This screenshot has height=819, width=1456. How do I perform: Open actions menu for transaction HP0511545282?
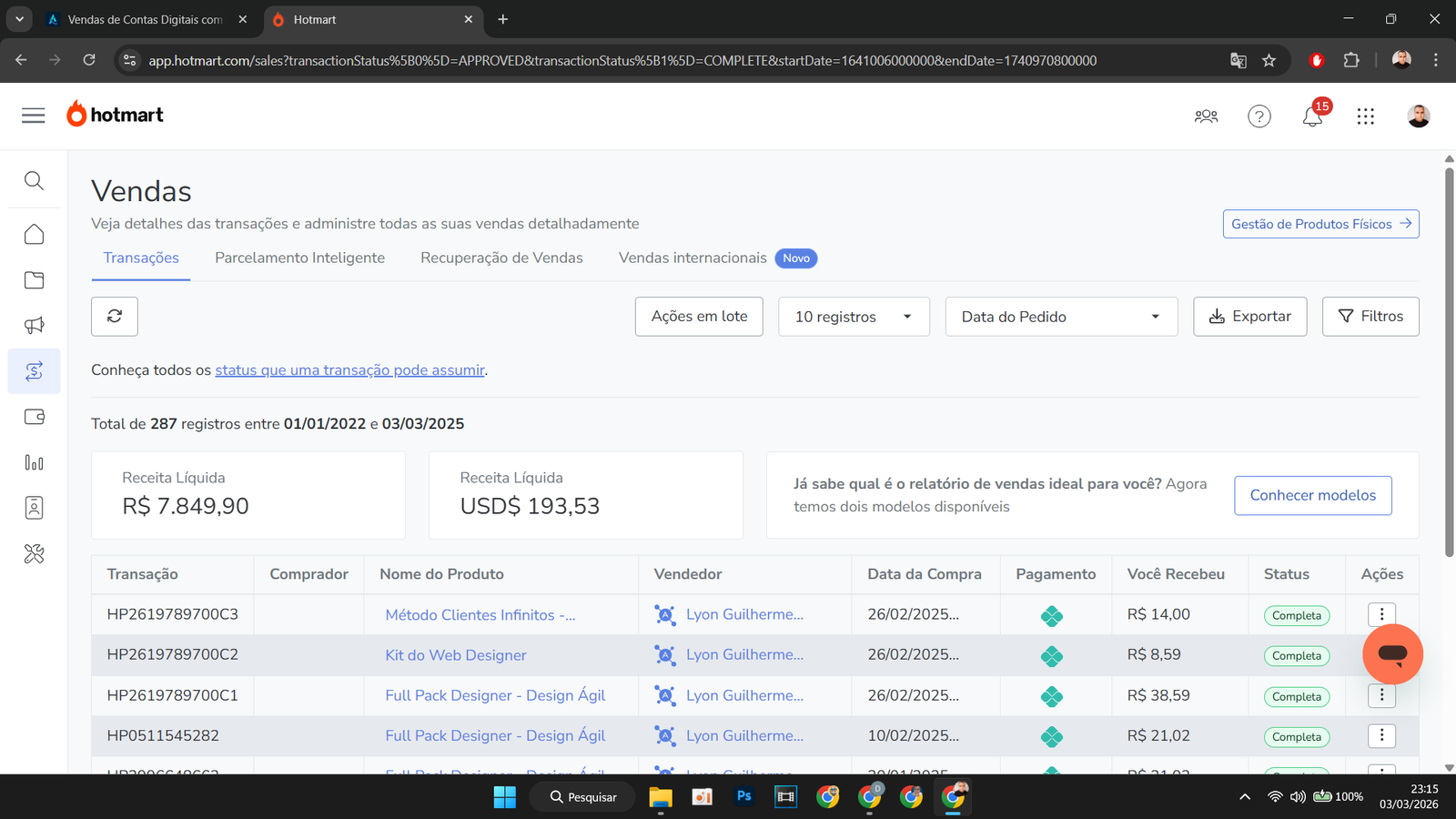(x=1381, y=735)
